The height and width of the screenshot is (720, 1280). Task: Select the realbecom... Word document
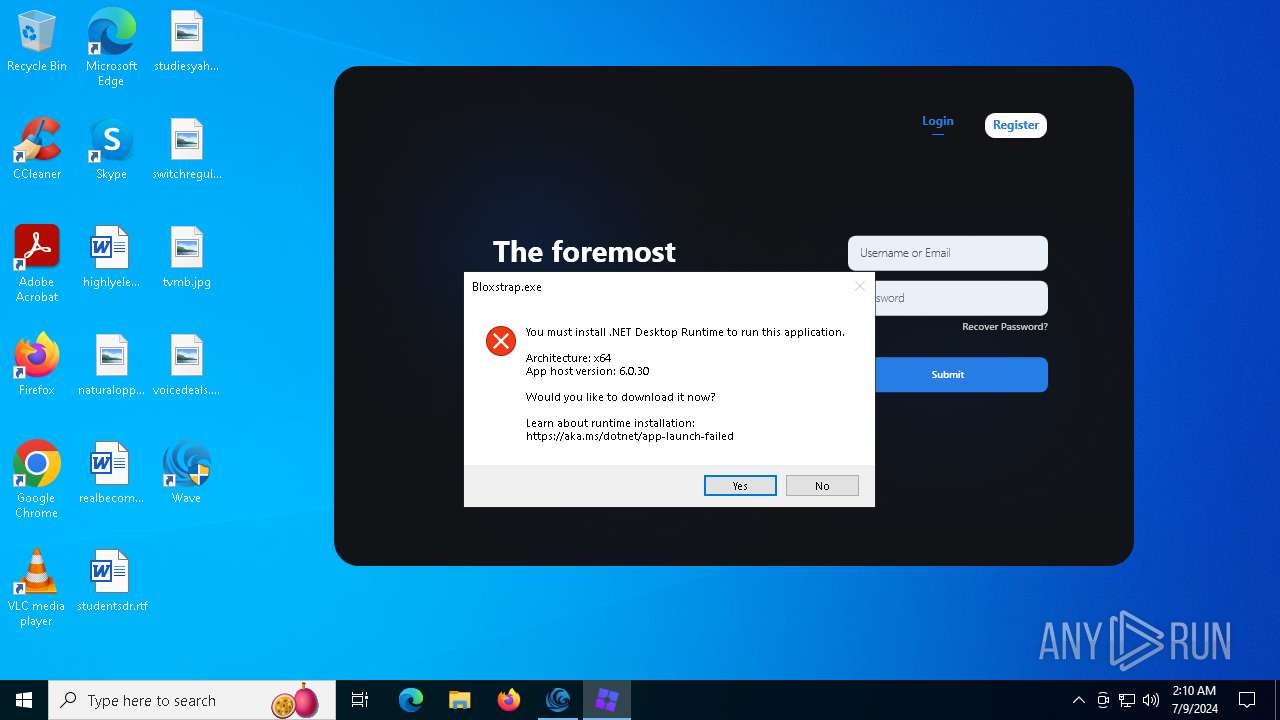point(111,474)
